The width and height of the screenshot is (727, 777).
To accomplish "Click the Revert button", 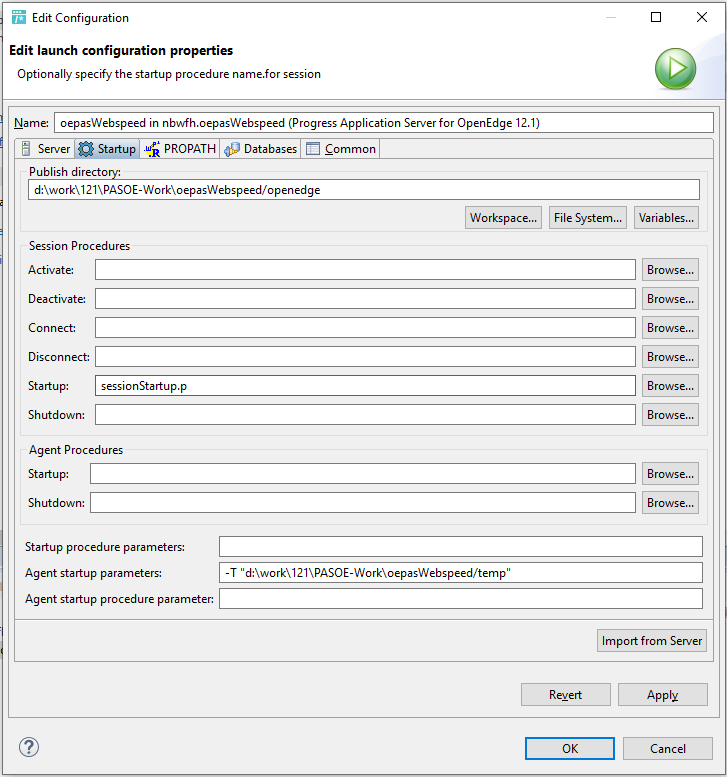I will pyautogui.click(x=565, y=695).
